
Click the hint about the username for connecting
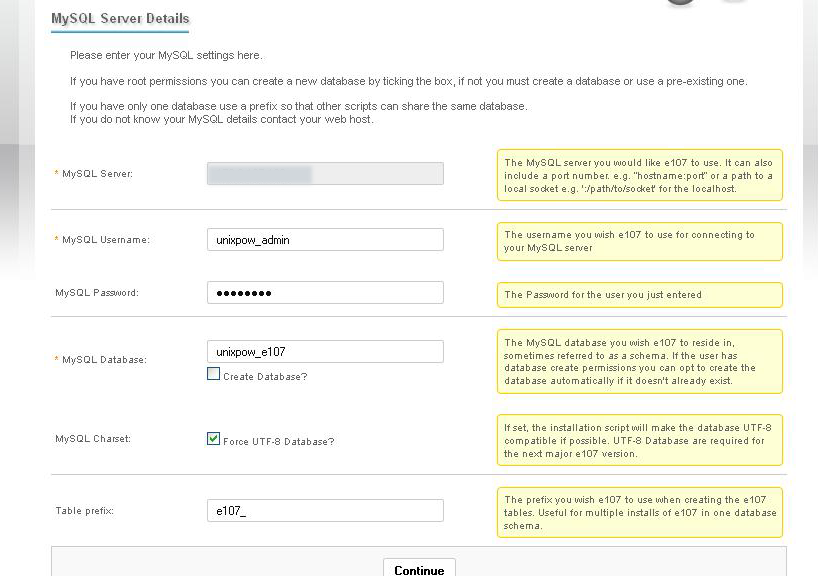640,241
